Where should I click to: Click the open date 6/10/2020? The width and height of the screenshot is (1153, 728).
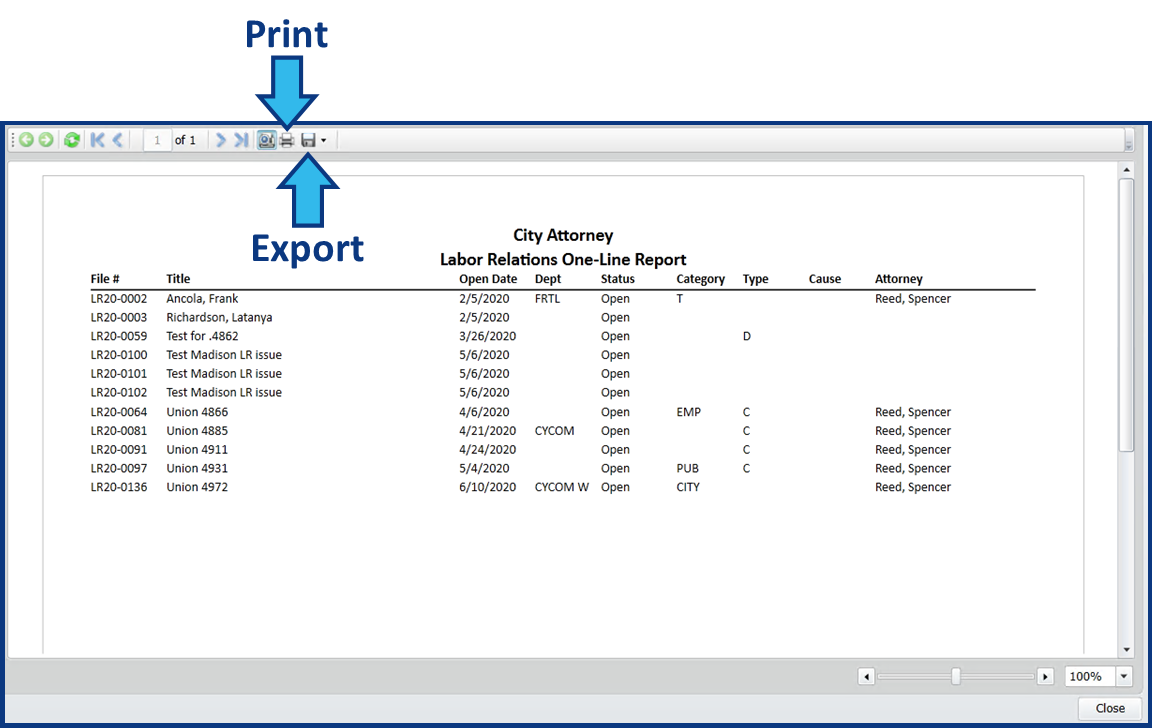(488, 487)
